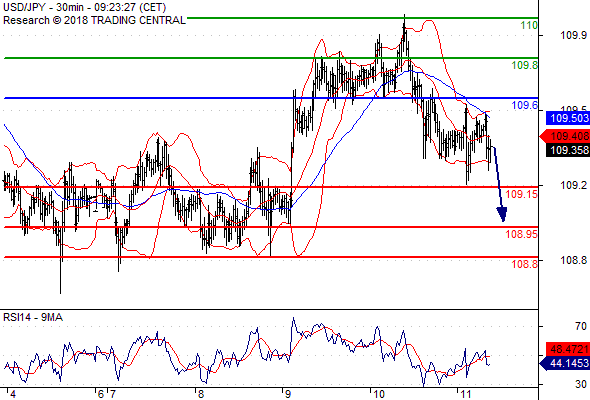Click the date 9 marker on time axis
Screen dimensions: 590x400
click(x=288, y=394)
